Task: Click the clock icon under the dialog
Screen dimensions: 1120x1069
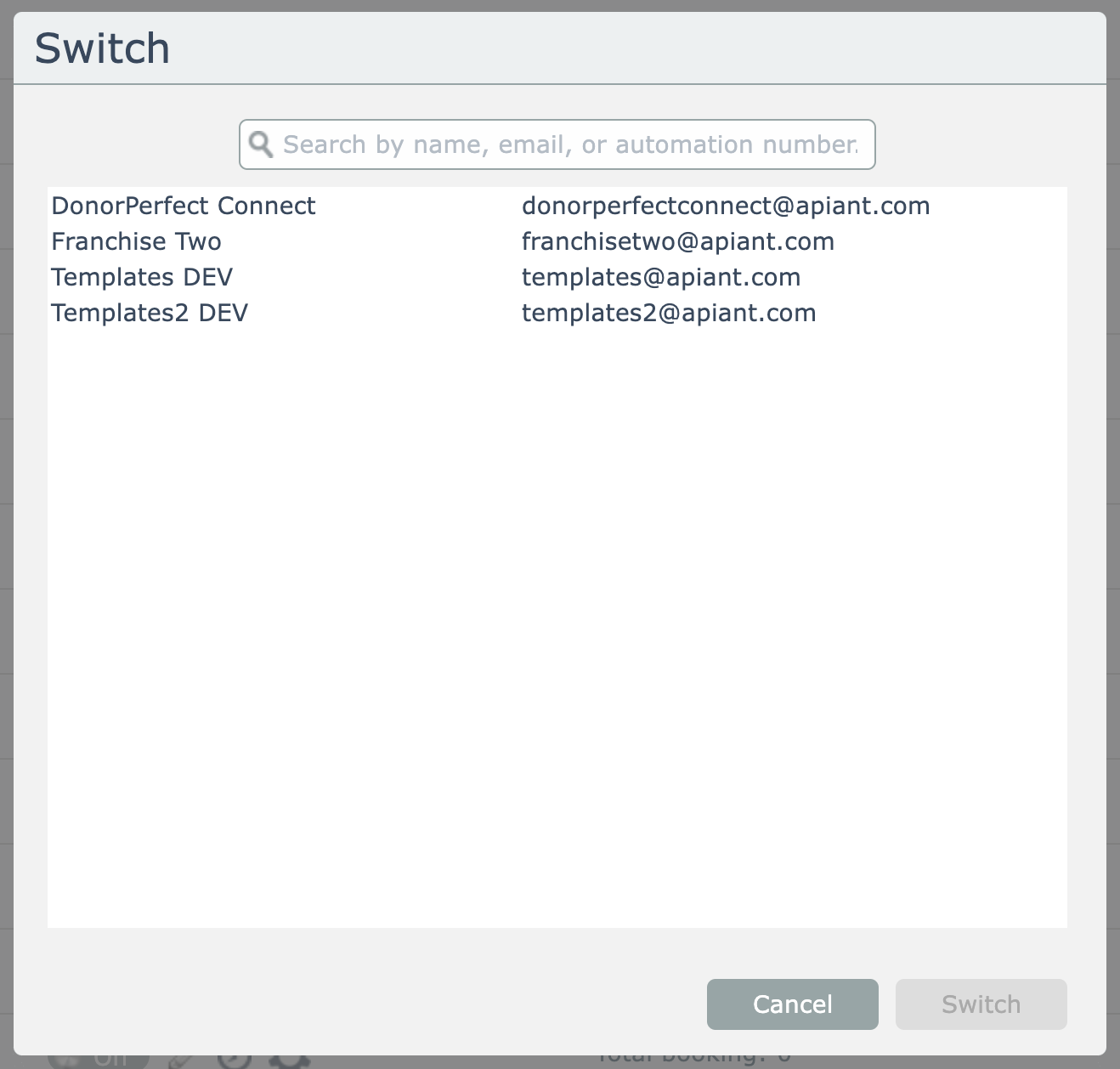Action: pos(235,1061)
